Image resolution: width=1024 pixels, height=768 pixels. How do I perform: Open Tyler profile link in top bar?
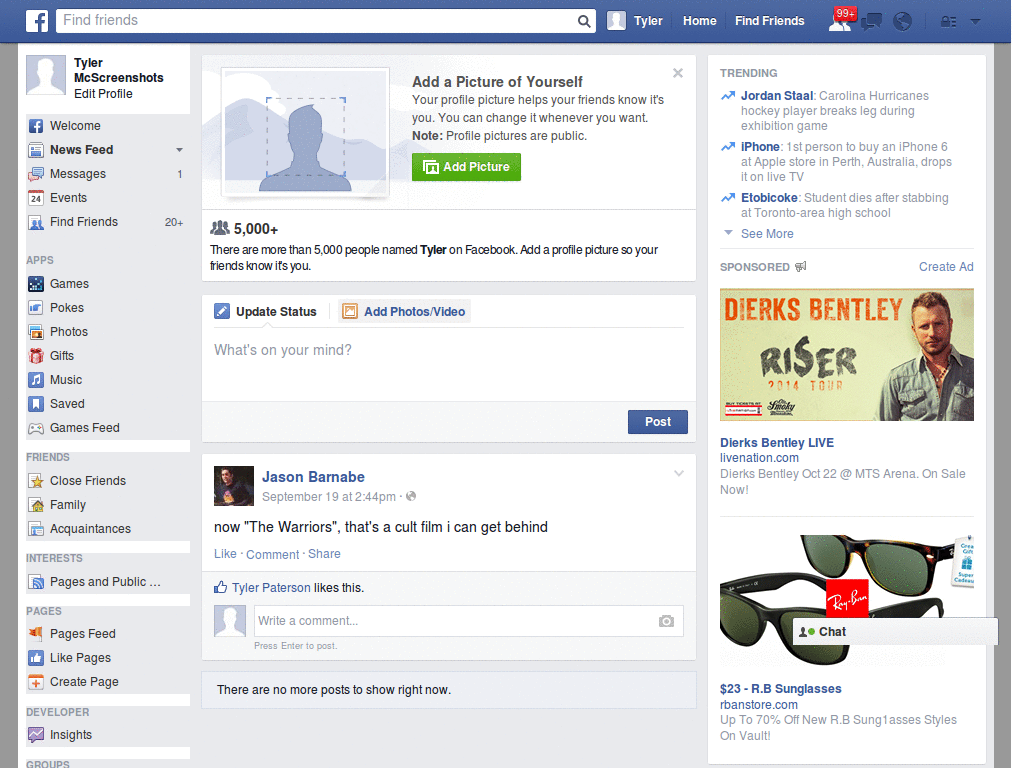point(635,21)
